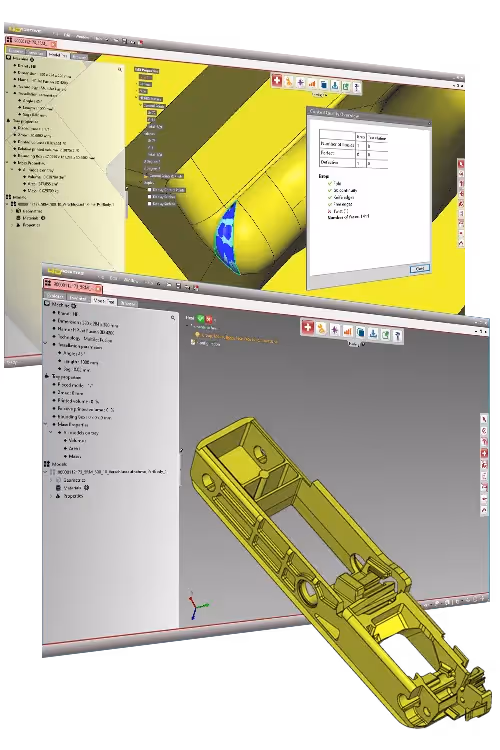This screenshot has height=750, width=500.
Task: Click the purple star icon in the lower window toolbar
Action: pos(334,330)
